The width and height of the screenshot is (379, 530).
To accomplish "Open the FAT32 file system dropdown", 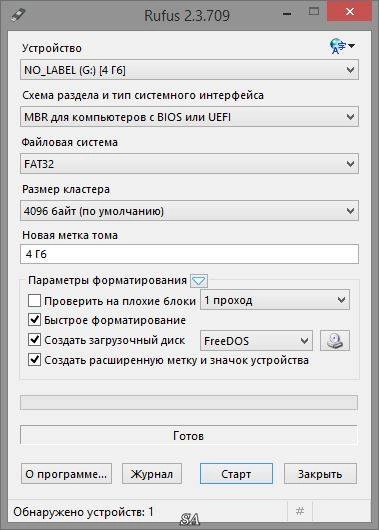I will pyautogui.click(x=189, y=164).
